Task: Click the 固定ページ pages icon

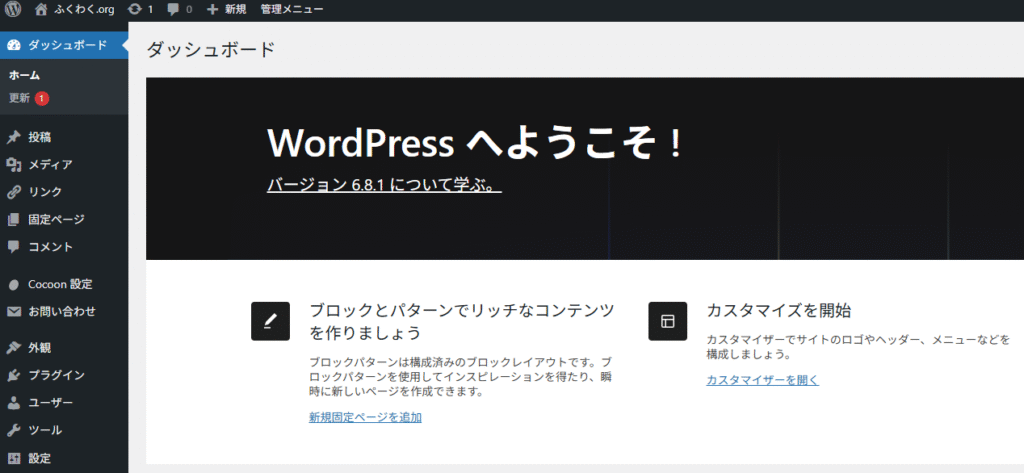Action: point(14,220)
